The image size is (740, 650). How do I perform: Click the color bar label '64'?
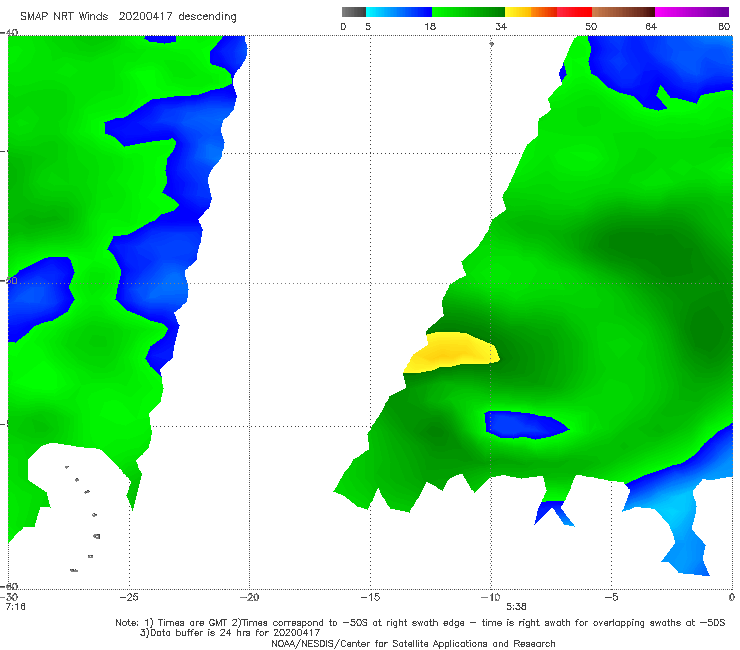pos(651,27)
